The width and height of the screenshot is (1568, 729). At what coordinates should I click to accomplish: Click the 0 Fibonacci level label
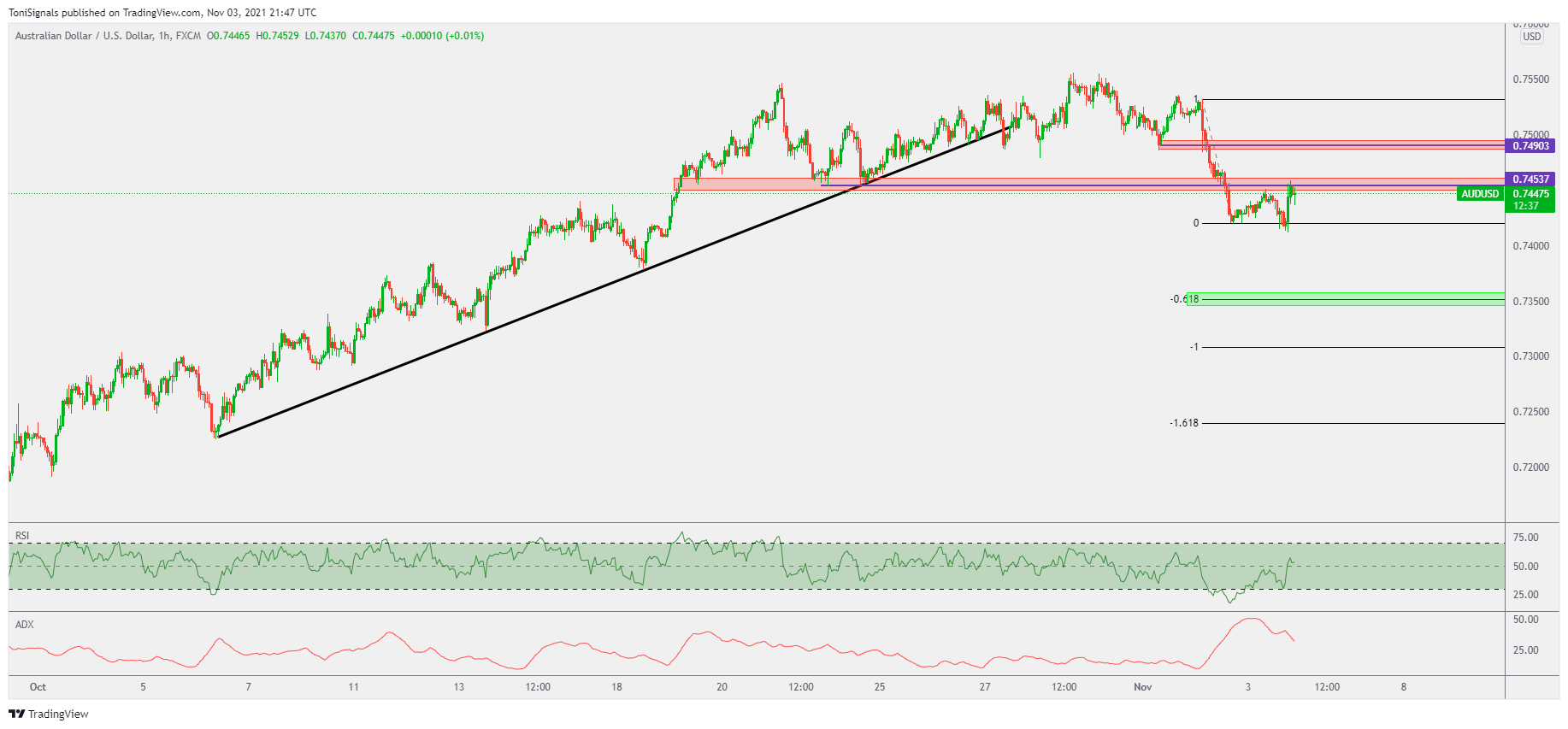[x=1196, y=223]
